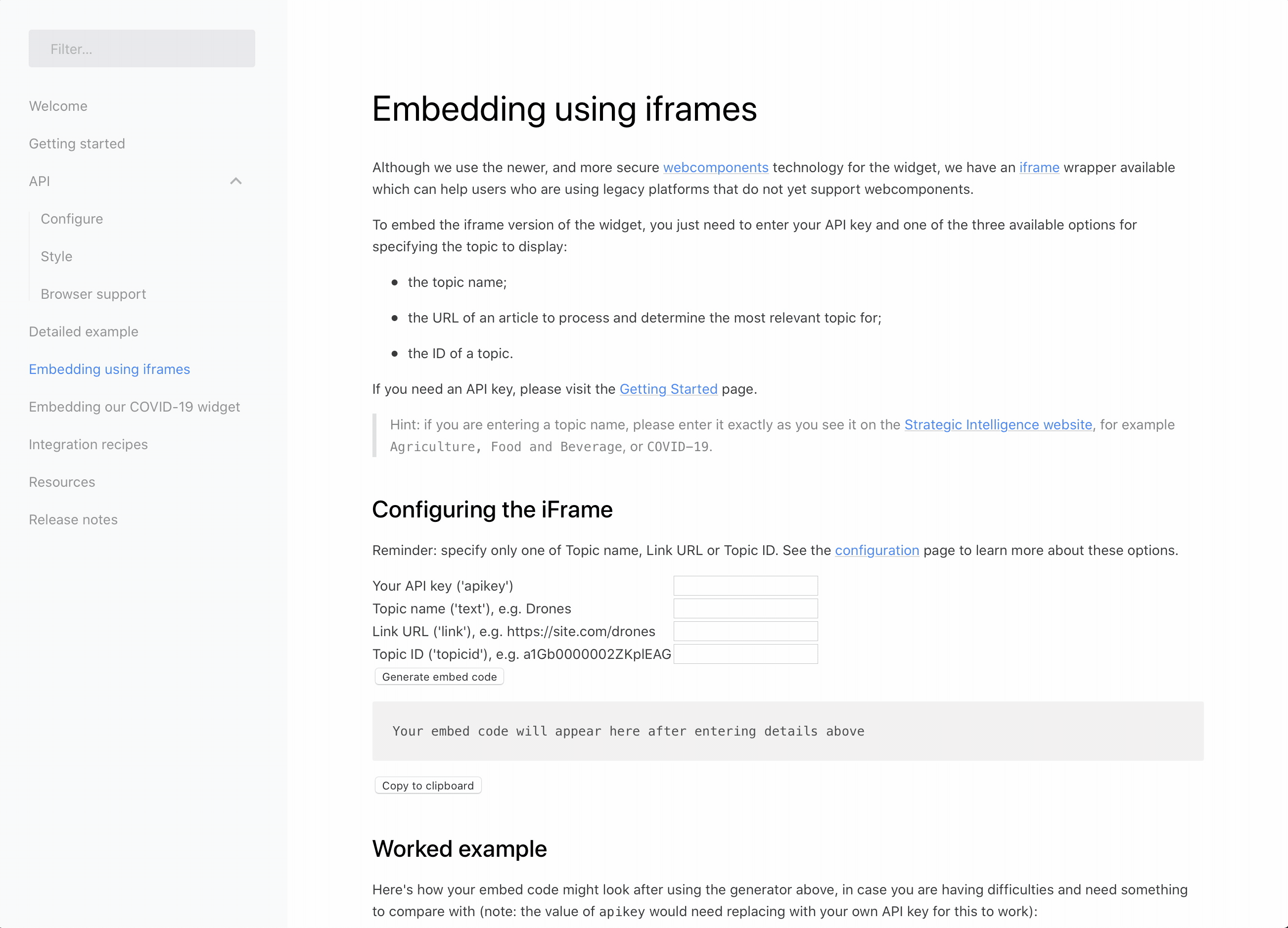The height and width of the screenshot is (928, 1288).
Task: Open the Welcome page
Action: point(58,106)
